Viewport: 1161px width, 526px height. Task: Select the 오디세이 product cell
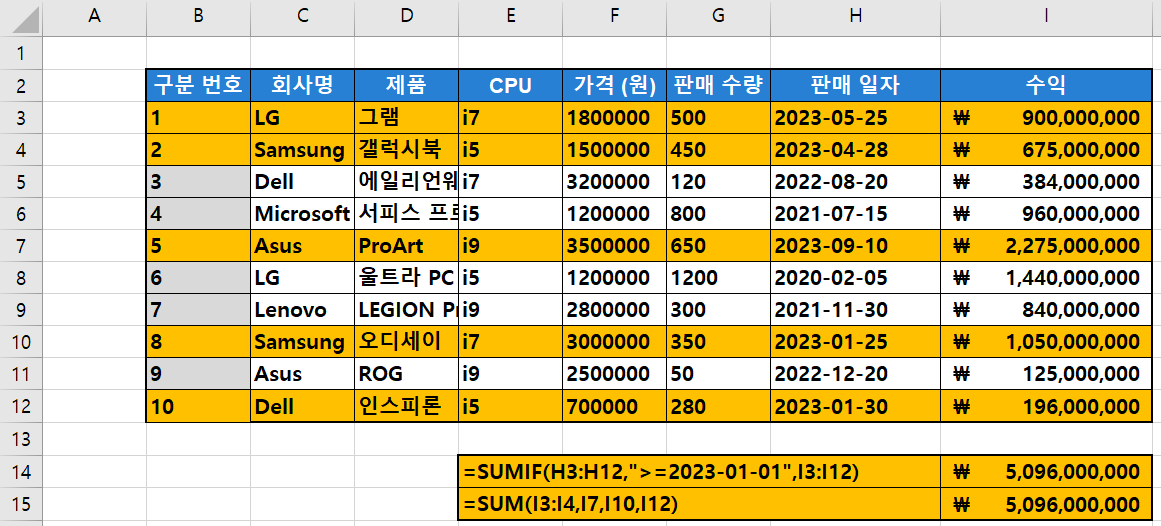coord(406,342)
